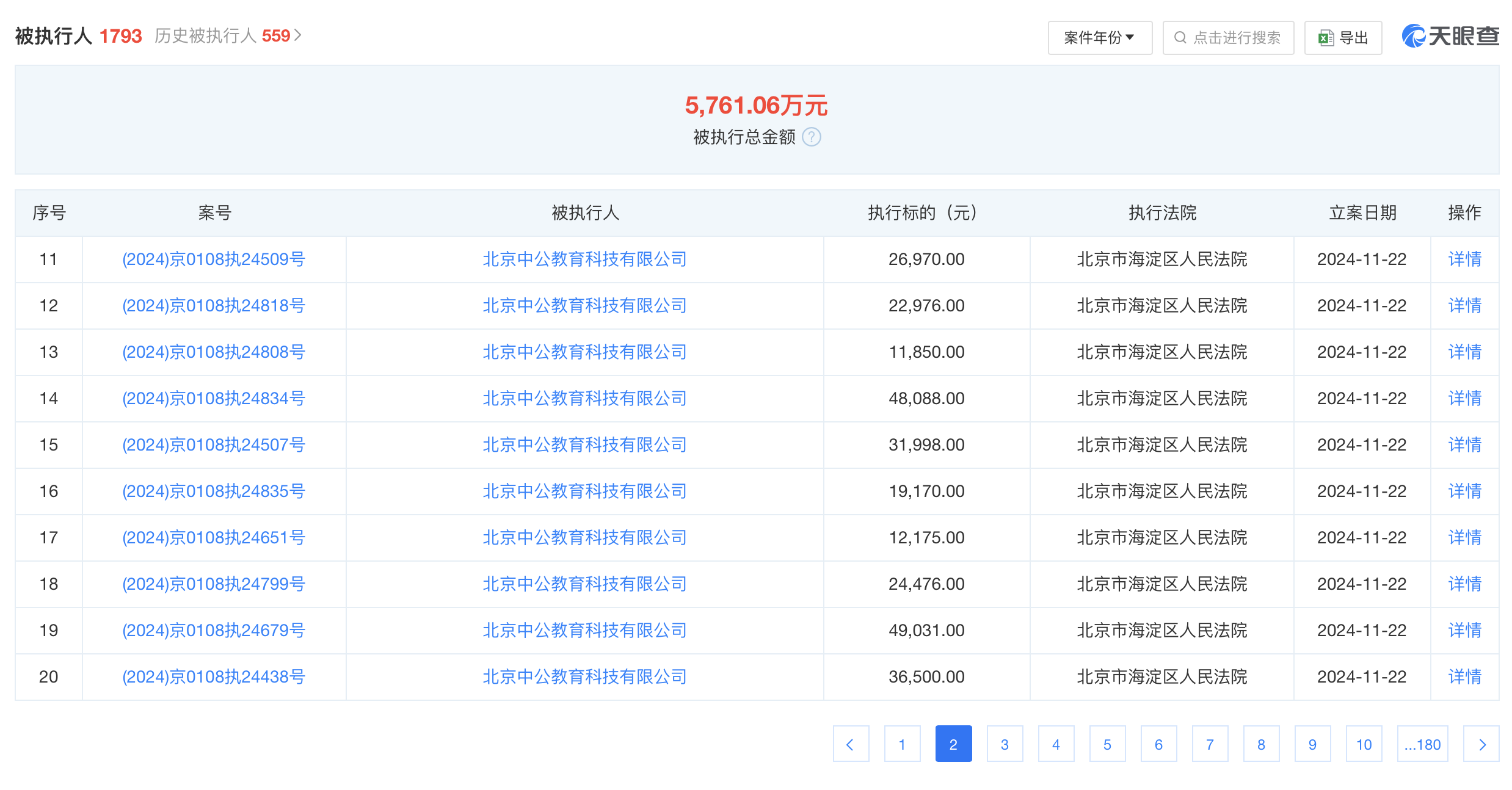Jump to last page ...180
This screenshot has height=790, width=1512.
click(1422, 744)
